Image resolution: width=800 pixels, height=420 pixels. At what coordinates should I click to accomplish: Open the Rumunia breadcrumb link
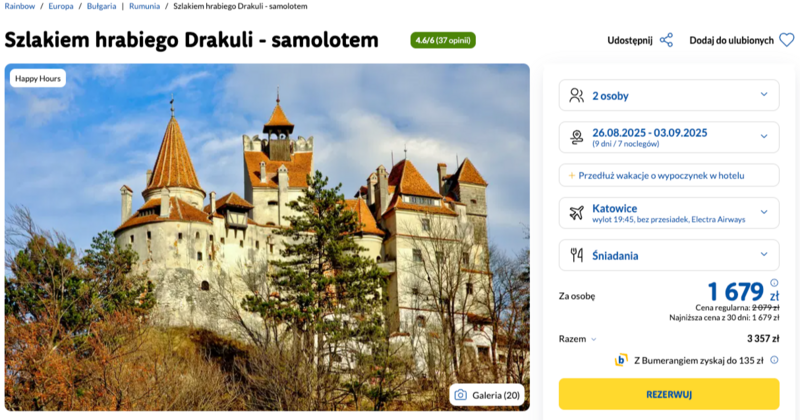pos(144,6)
